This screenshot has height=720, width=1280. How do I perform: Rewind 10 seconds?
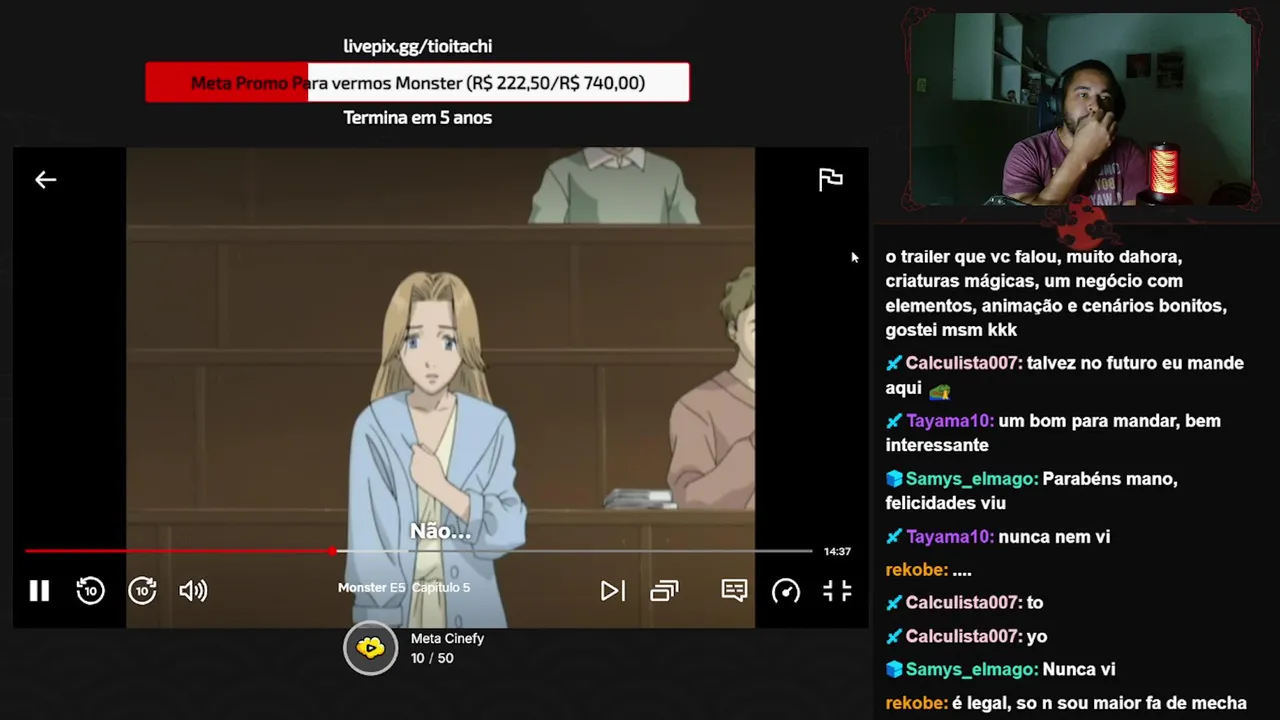coord(91,591)
